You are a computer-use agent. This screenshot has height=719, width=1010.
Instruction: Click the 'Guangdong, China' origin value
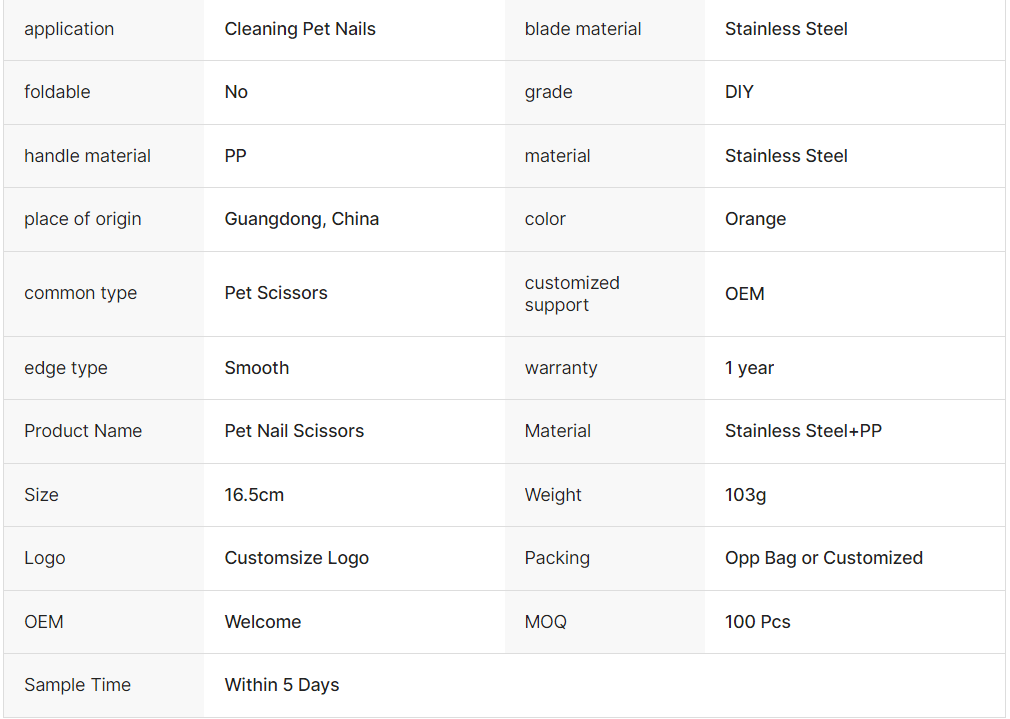[301, 219]
